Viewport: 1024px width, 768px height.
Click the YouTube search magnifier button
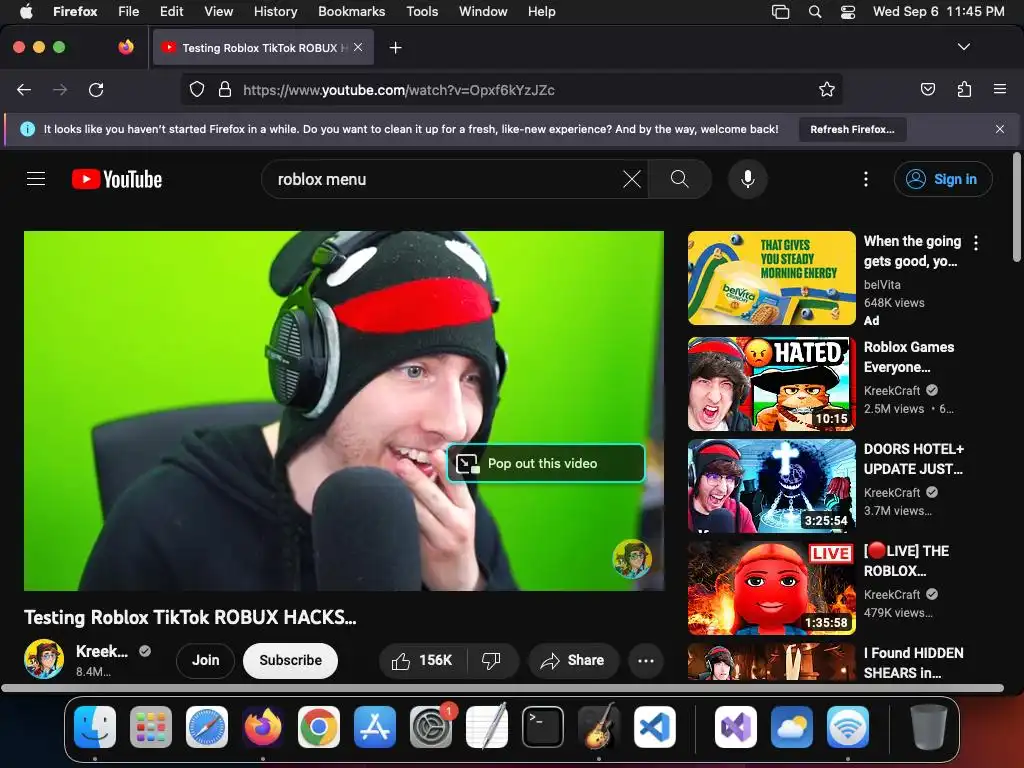pos(679,179)
